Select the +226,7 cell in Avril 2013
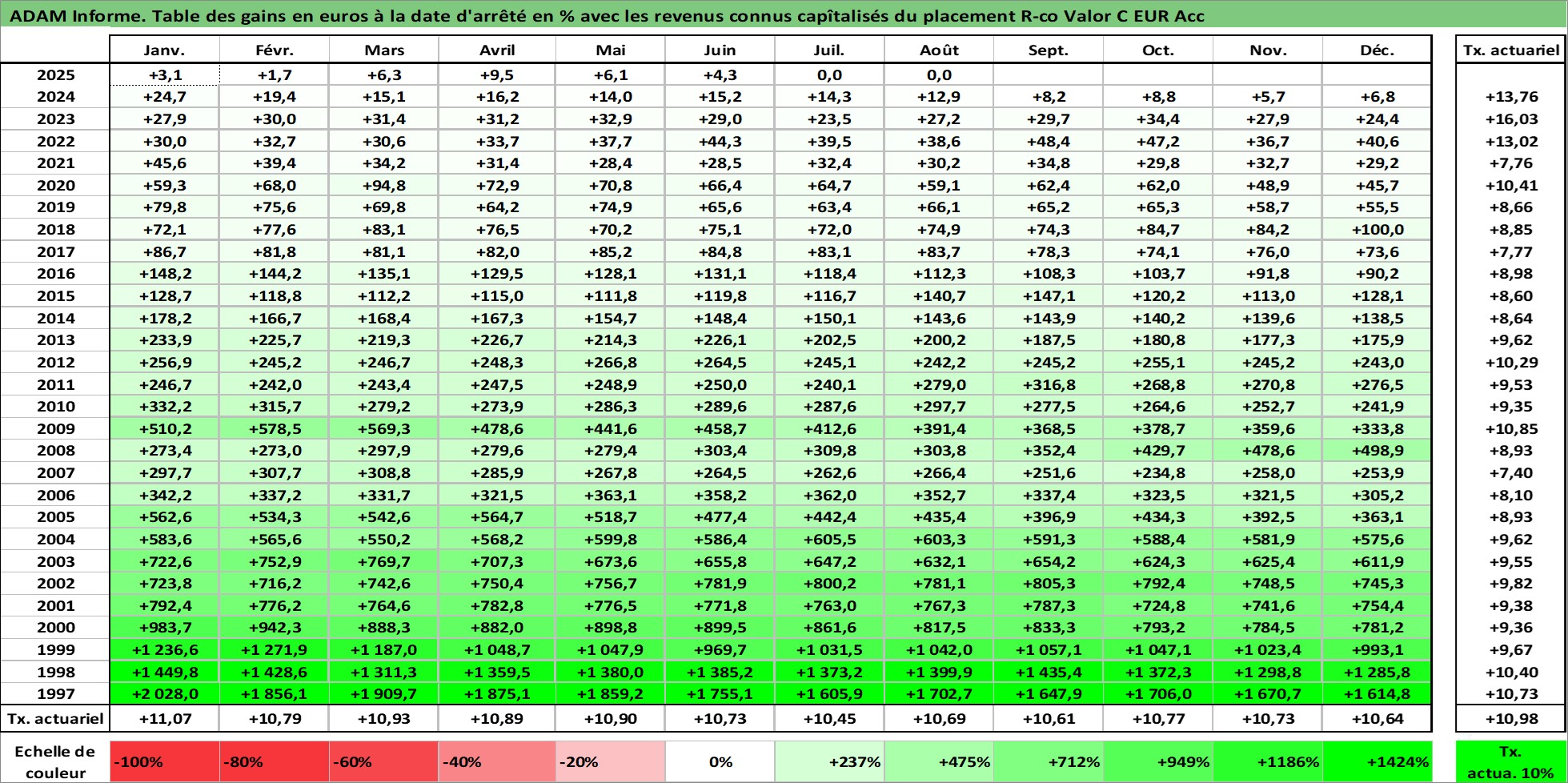1568x783 pixels. click(x=497, y=340)
